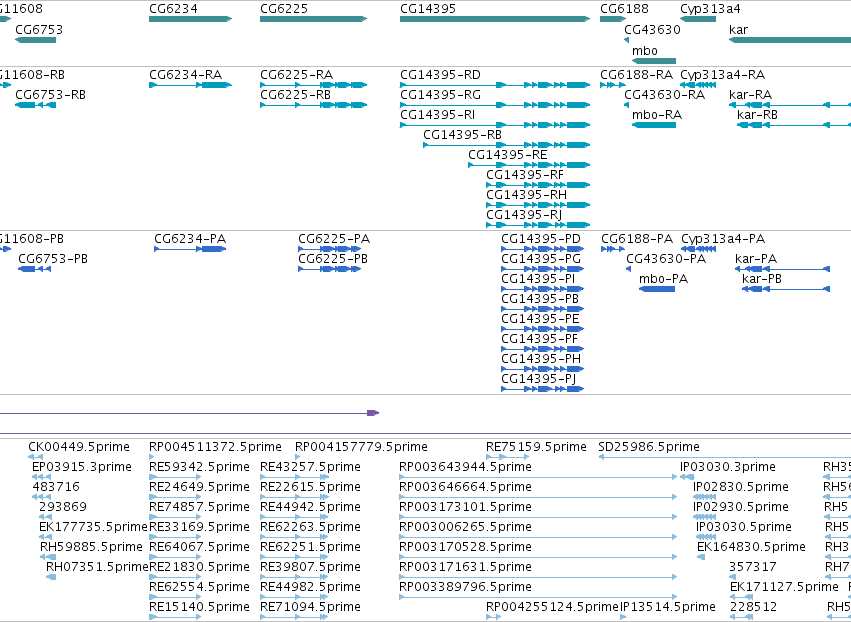Click protein mbo-PA
This screenshot has height=622, width=851.
pyautogui.click(x=663, y=279)
